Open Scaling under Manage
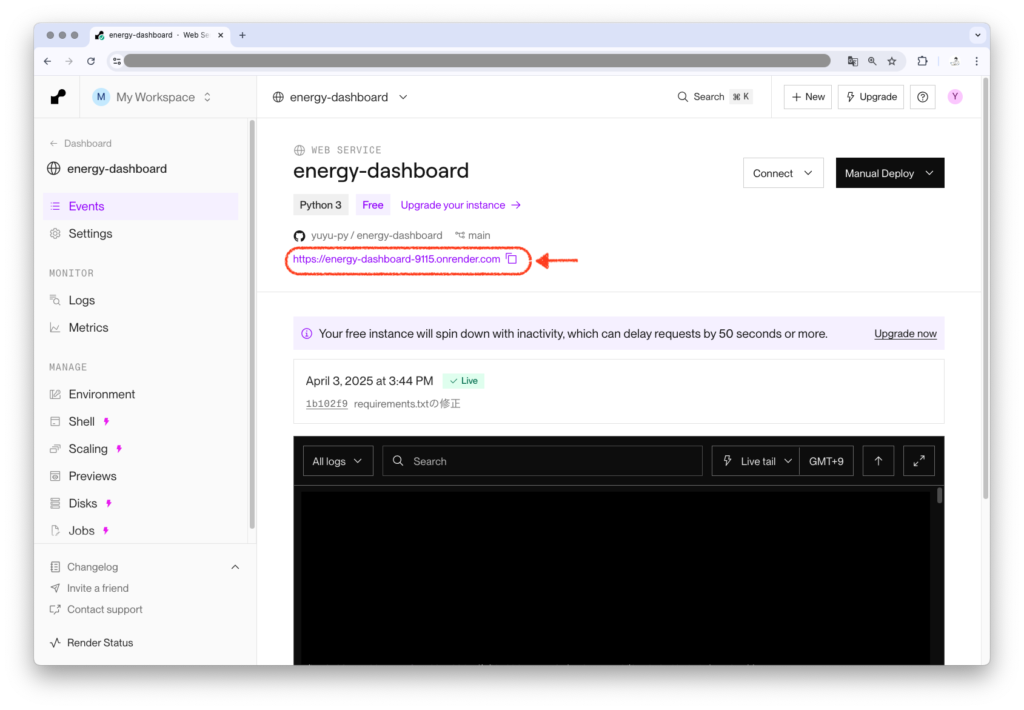The height and width of the screenshot is (710, 1024). point(140,449)
